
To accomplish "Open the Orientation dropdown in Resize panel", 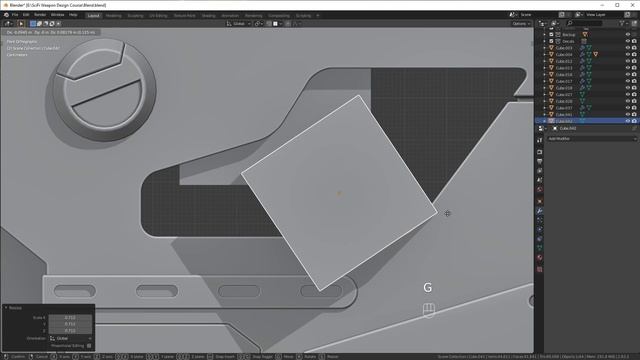I will [70, 338].
